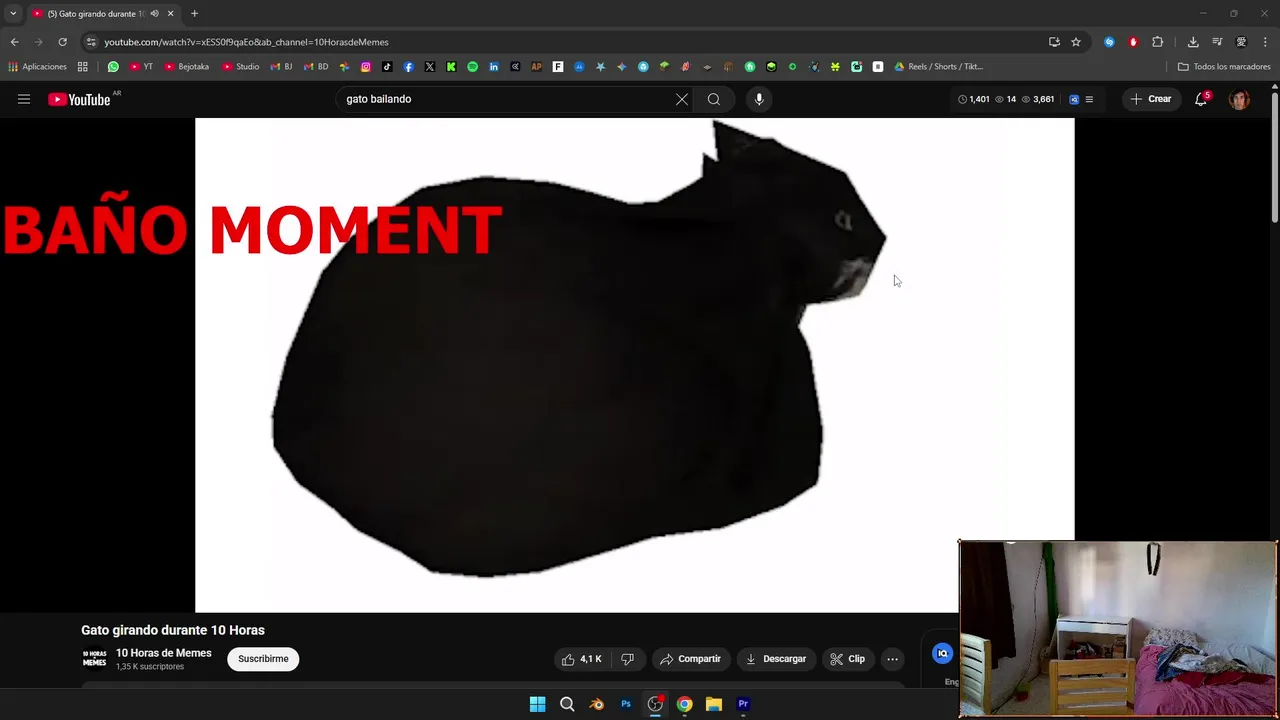Click the magnifier search button
1280x720 pixels.
(714, 99)
